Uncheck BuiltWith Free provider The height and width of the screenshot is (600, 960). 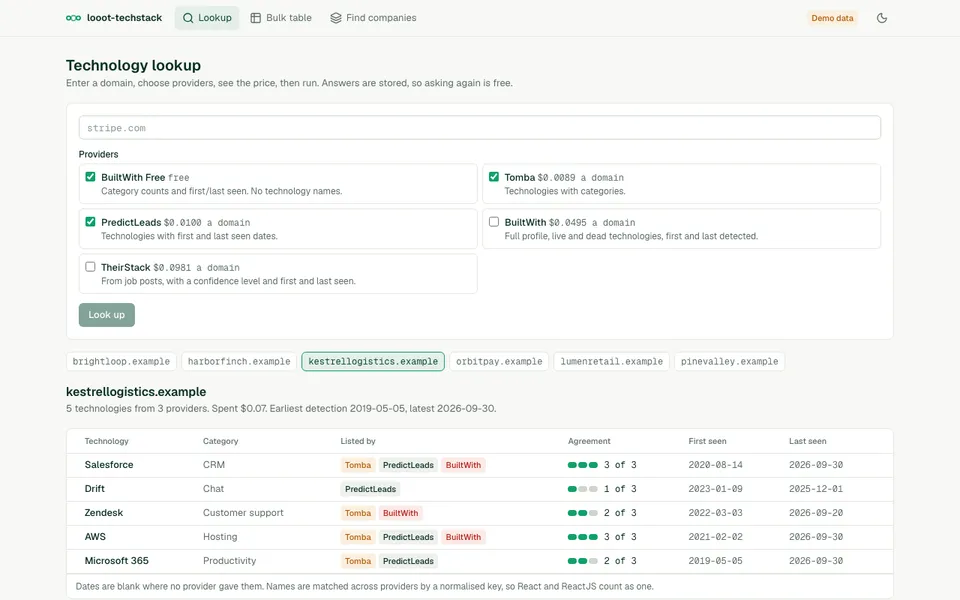(x=91, y=177)
